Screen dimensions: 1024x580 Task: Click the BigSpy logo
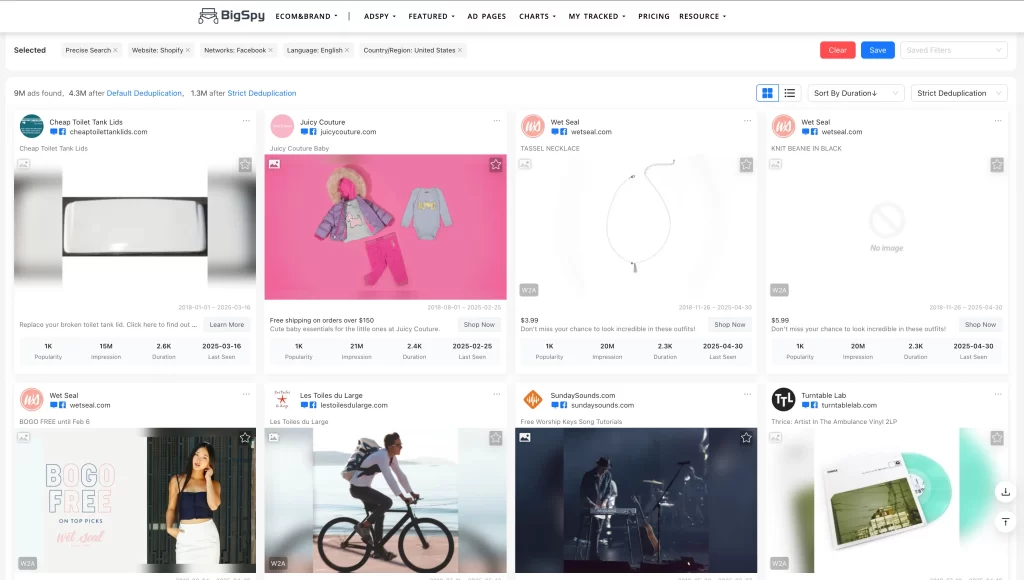pos(232,16)
